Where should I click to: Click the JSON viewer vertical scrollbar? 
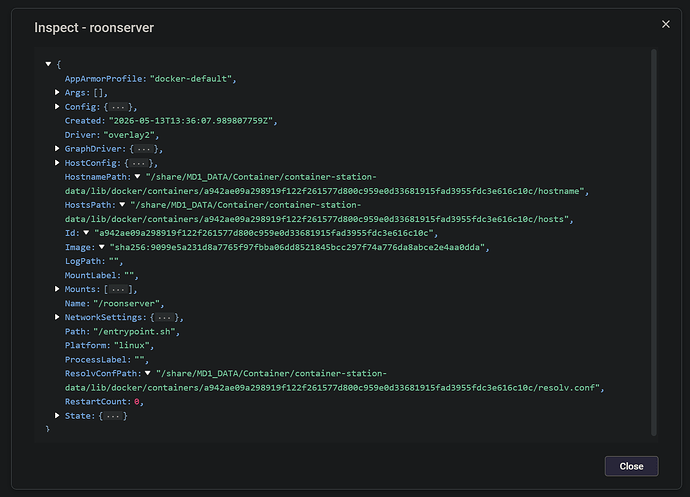pos(654,242)
